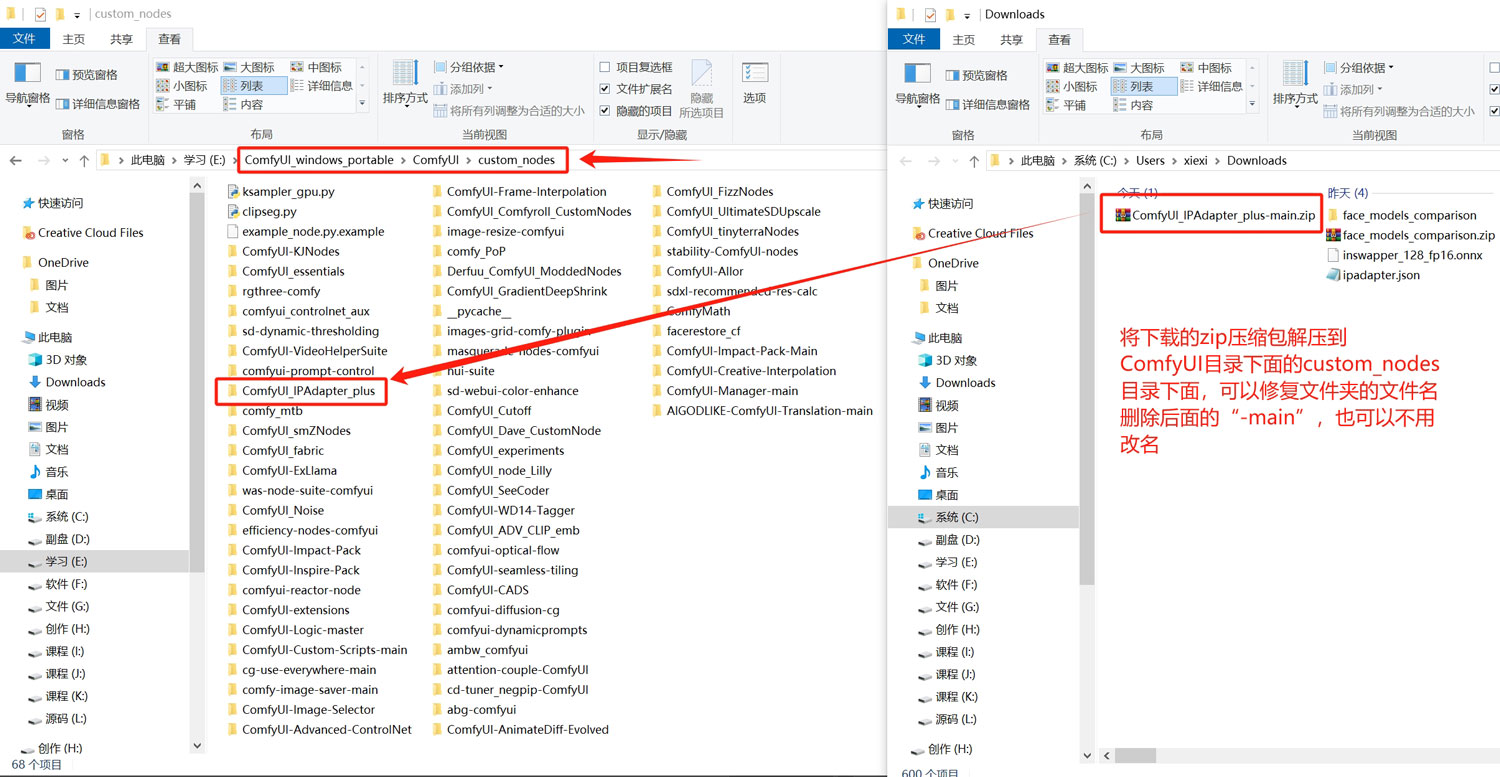Open 音乐 in Downloads window sidebar

point(938,472)
